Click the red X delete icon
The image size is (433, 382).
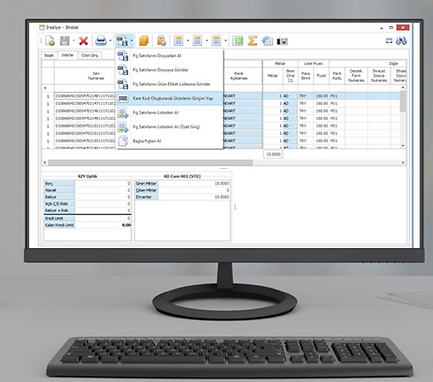click(83, 41)
